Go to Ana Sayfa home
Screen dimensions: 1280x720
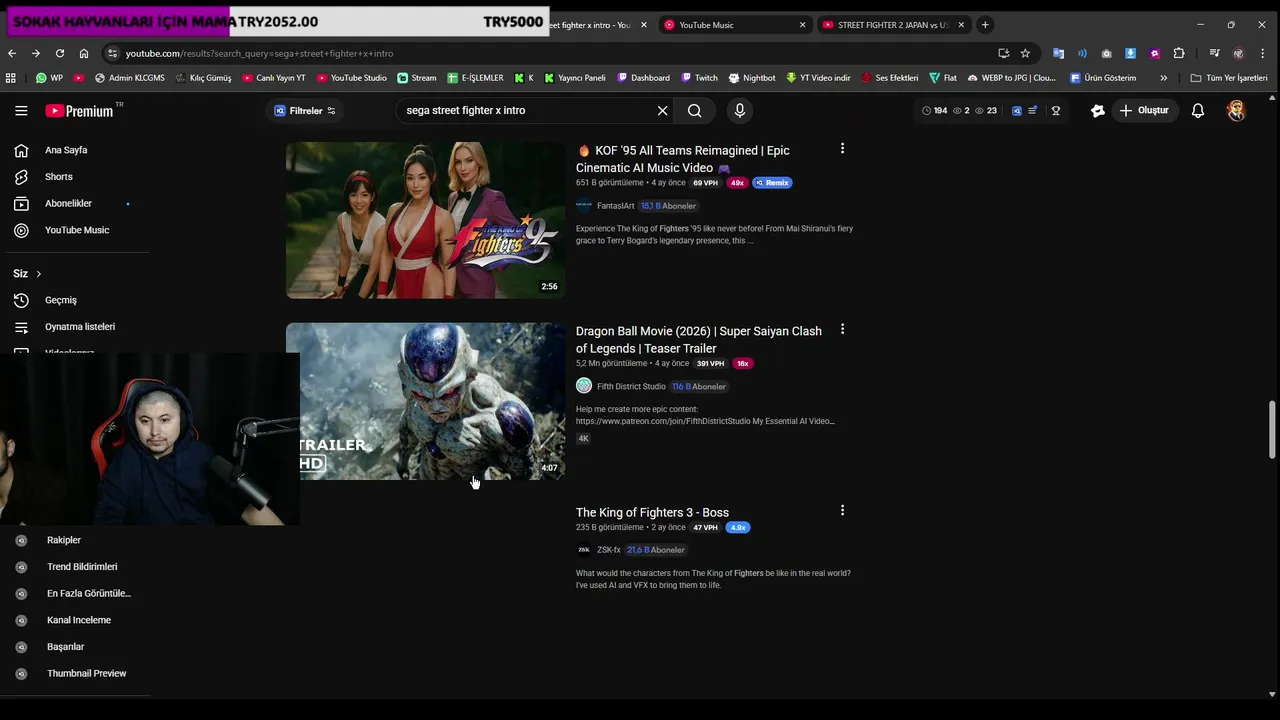[66, 150]
